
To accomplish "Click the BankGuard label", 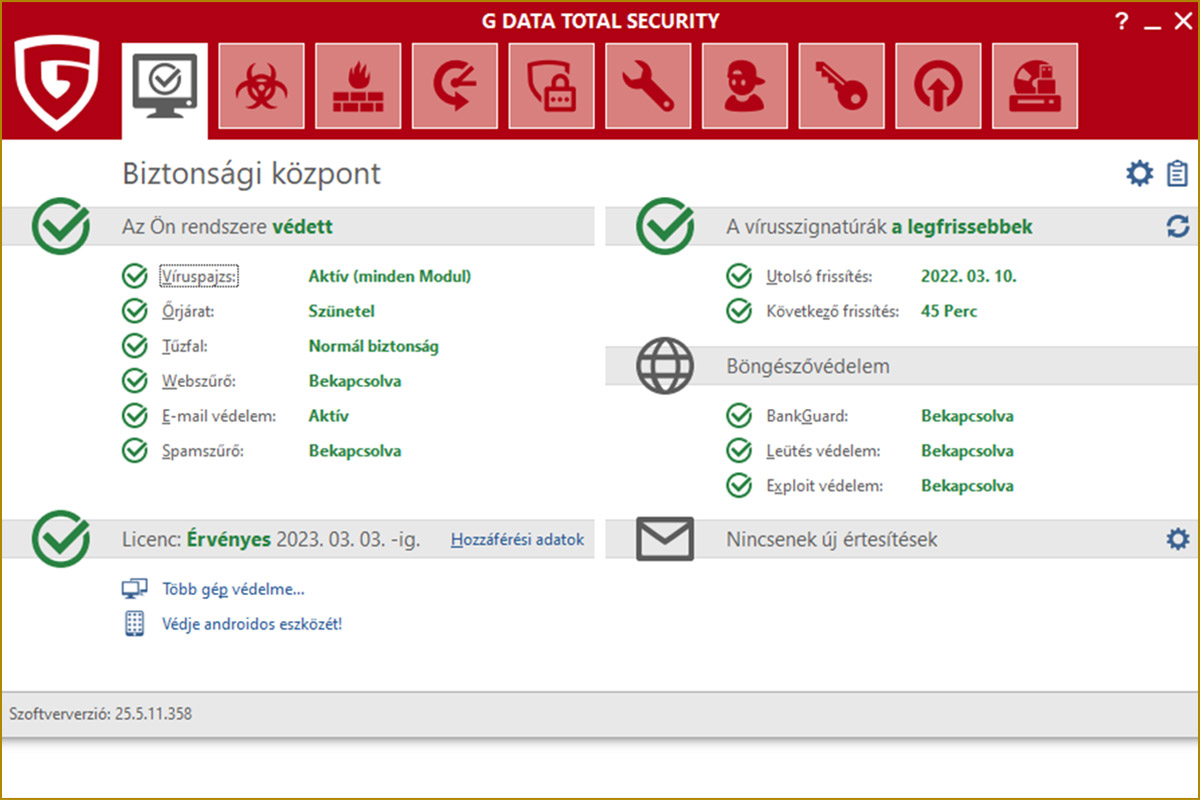I will (807, 416).
